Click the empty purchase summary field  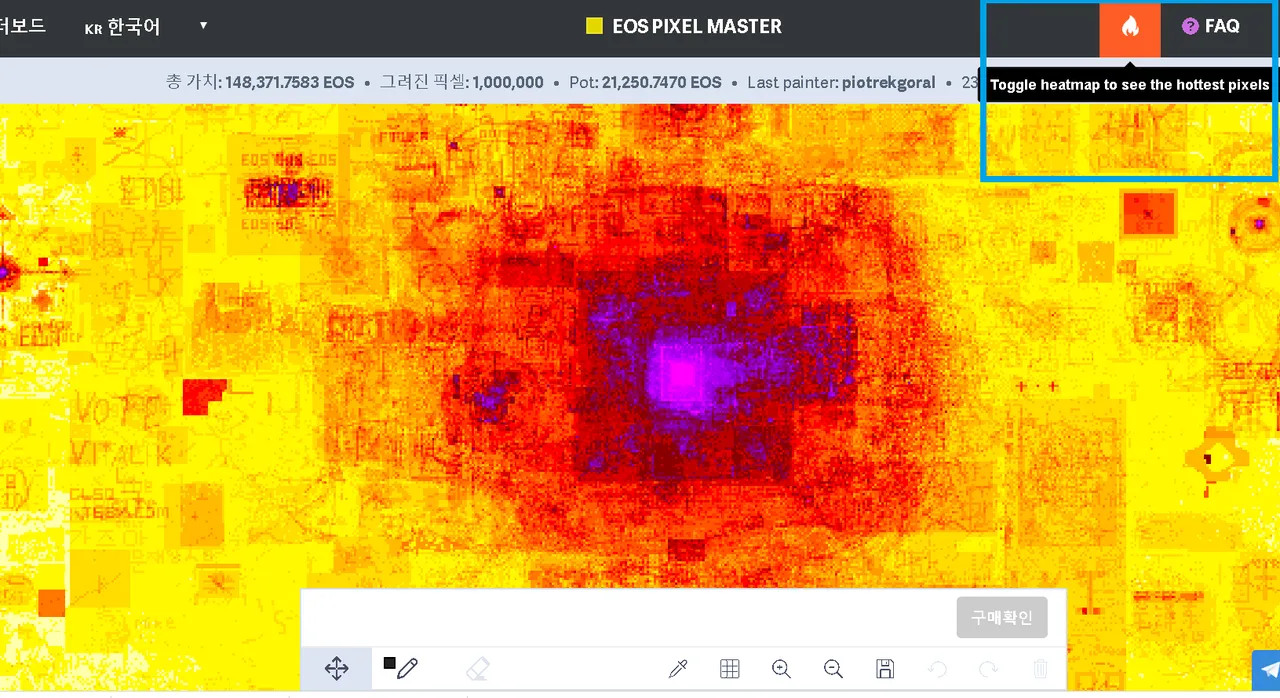tap(628, 617)
